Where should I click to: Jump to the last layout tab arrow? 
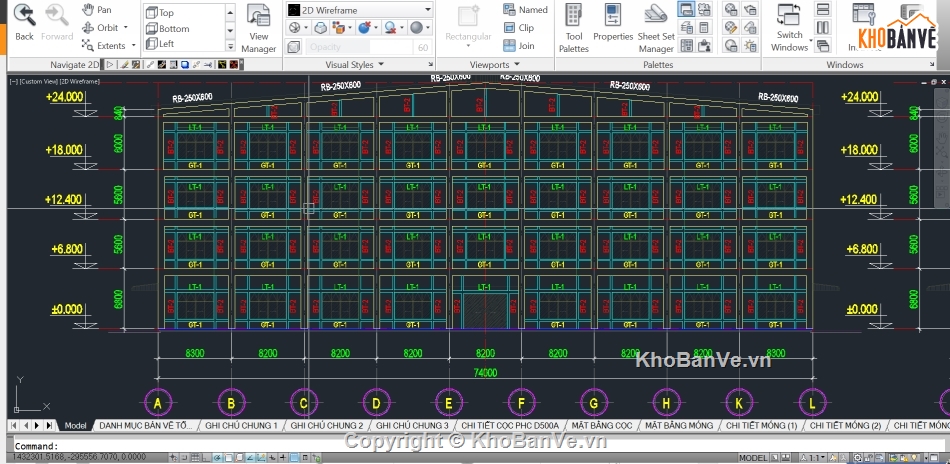click(49, 425)
